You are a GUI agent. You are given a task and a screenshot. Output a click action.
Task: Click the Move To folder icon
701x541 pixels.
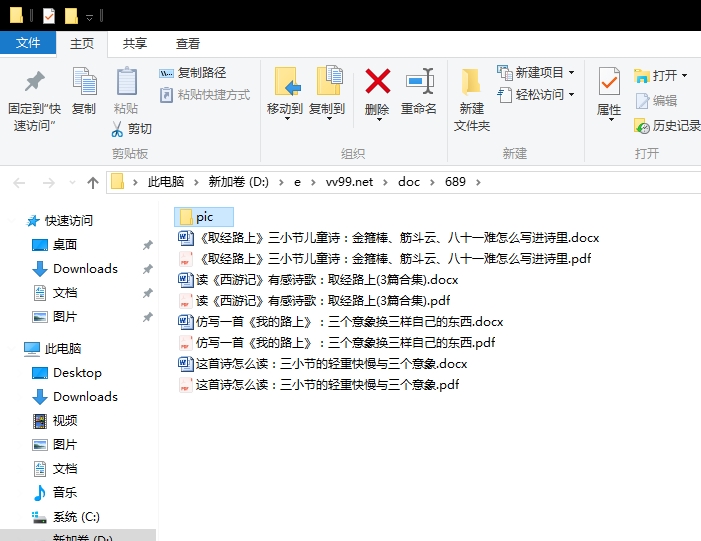pos(286,81)
